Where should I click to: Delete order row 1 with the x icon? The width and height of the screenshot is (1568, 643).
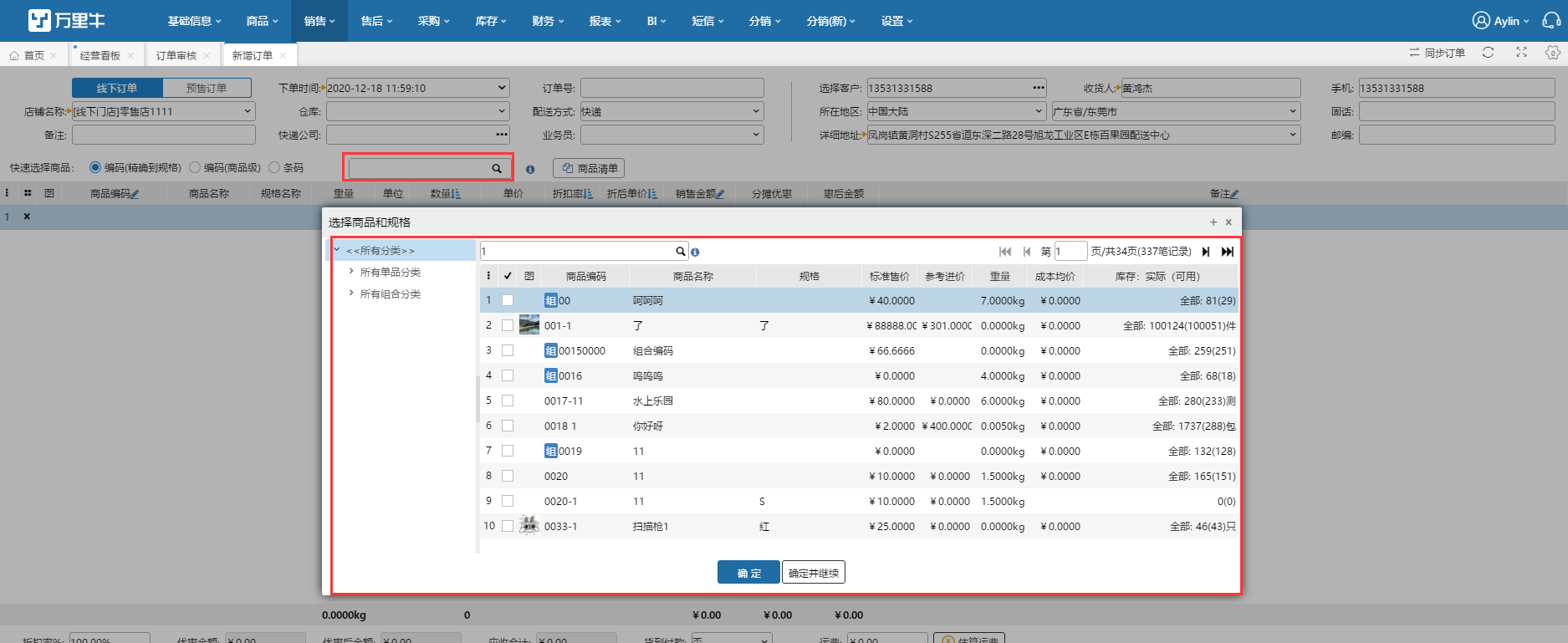(27, 217)
